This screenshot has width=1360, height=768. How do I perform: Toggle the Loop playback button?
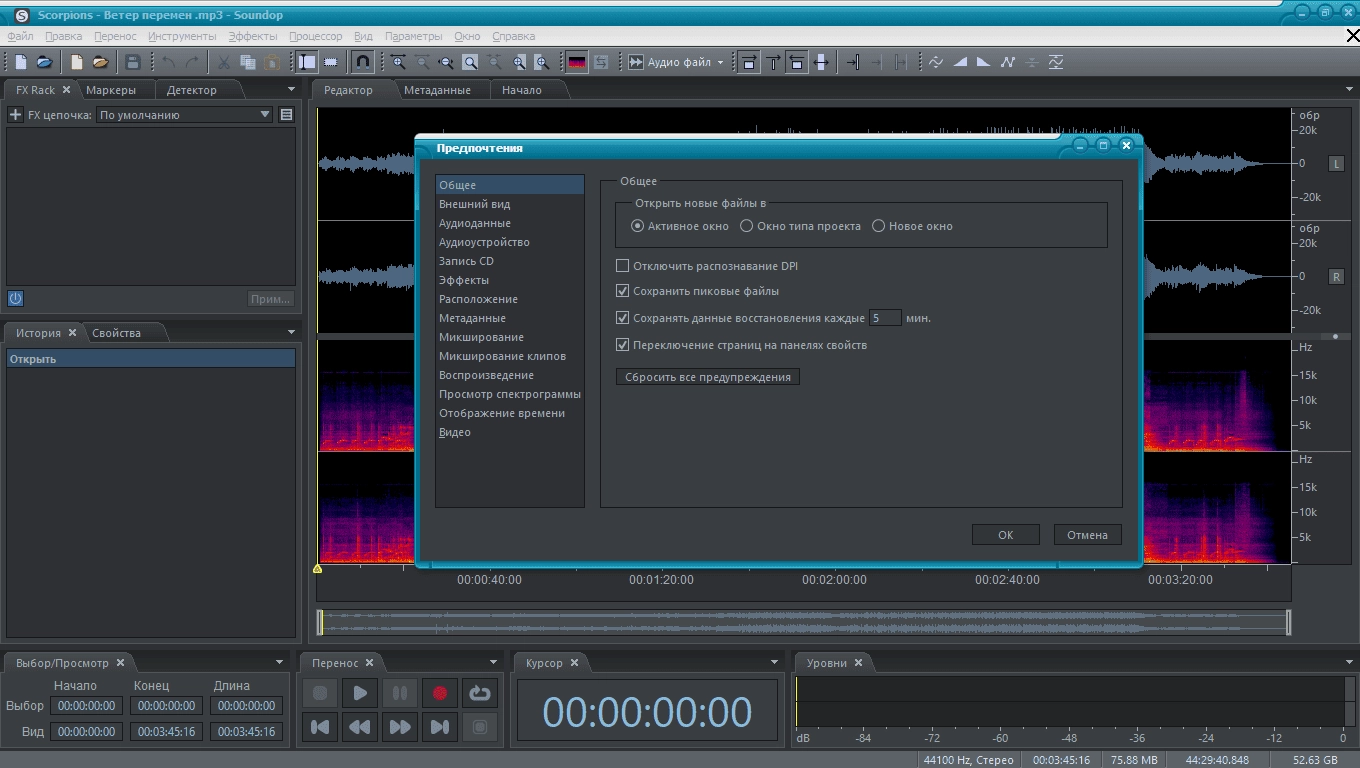(x=480, y=693)
